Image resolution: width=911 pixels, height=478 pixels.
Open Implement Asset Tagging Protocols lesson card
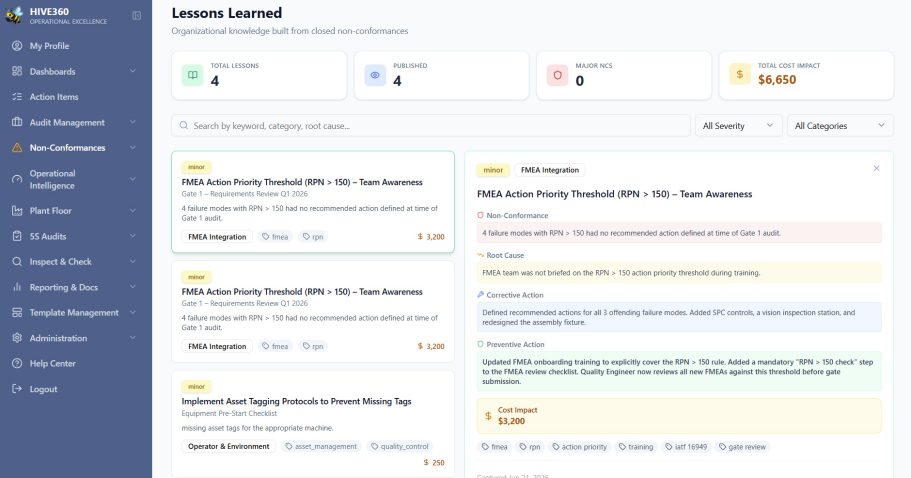coord(313,423)
